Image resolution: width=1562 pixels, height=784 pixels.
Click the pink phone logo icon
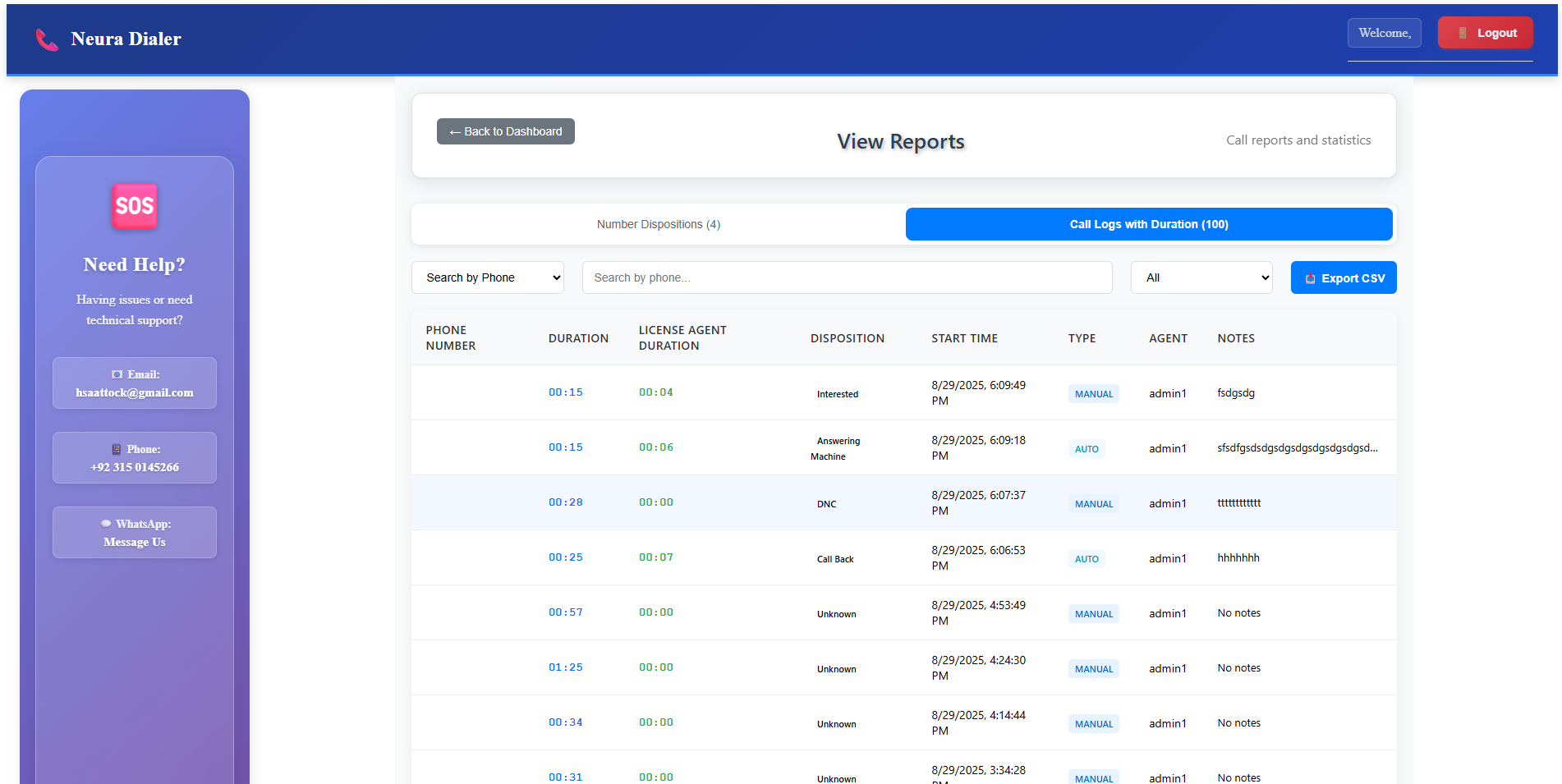pos(47,39)
